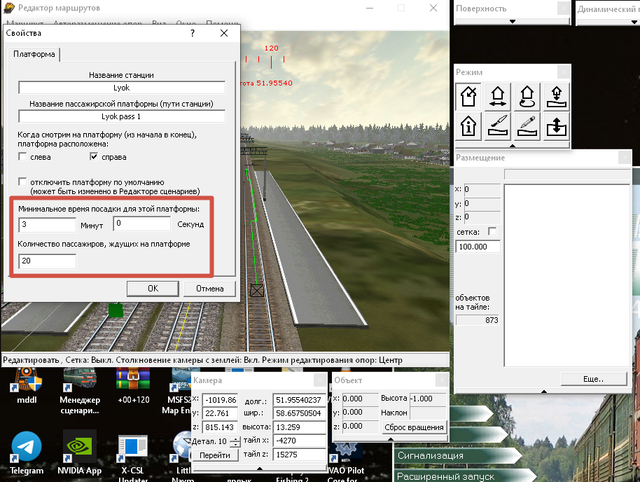Toggle the сетка checkbox in Размещение
Viewport: 640px width, 482px height.
pos(492,231)
